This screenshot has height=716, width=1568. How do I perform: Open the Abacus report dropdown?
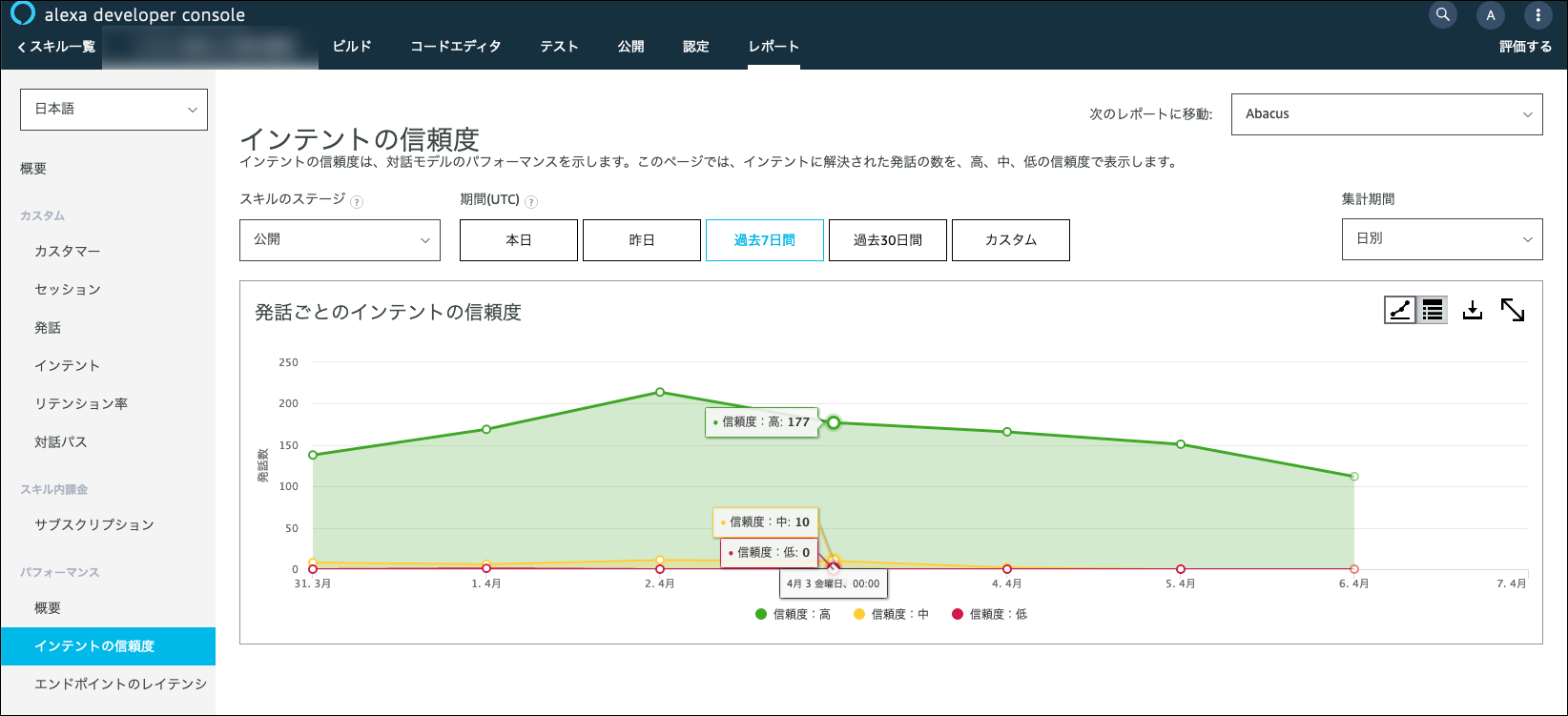(x=1387, y=114)
